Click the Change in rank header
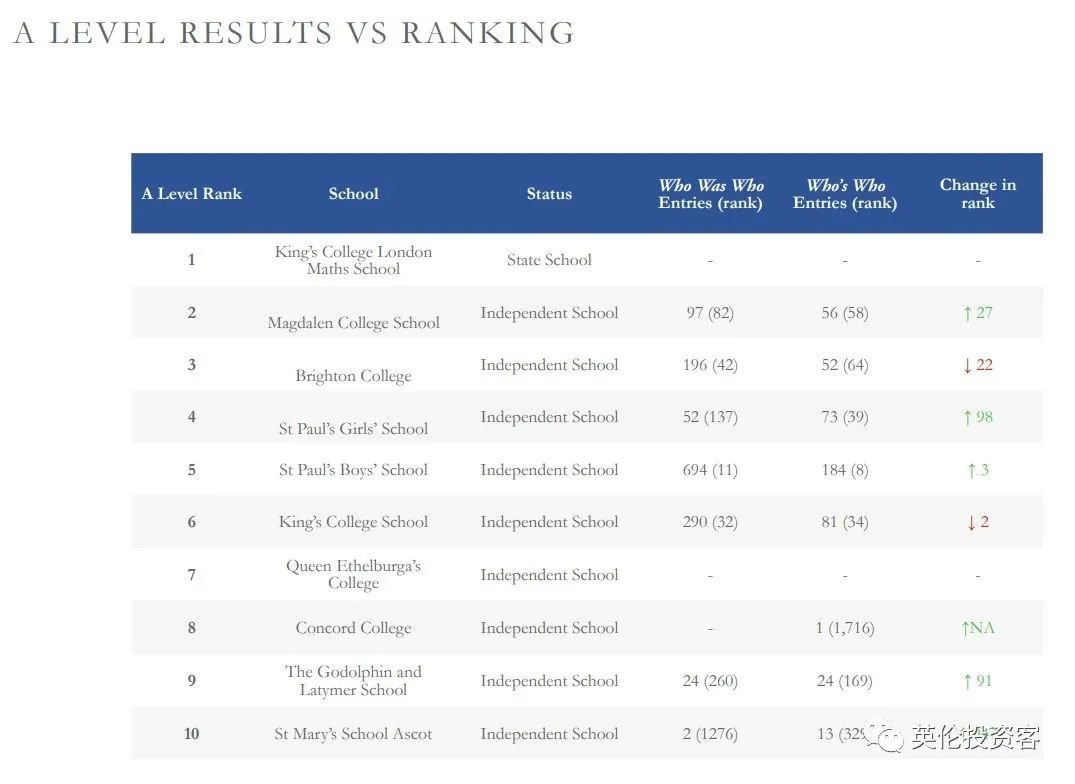 coord(977,194)
